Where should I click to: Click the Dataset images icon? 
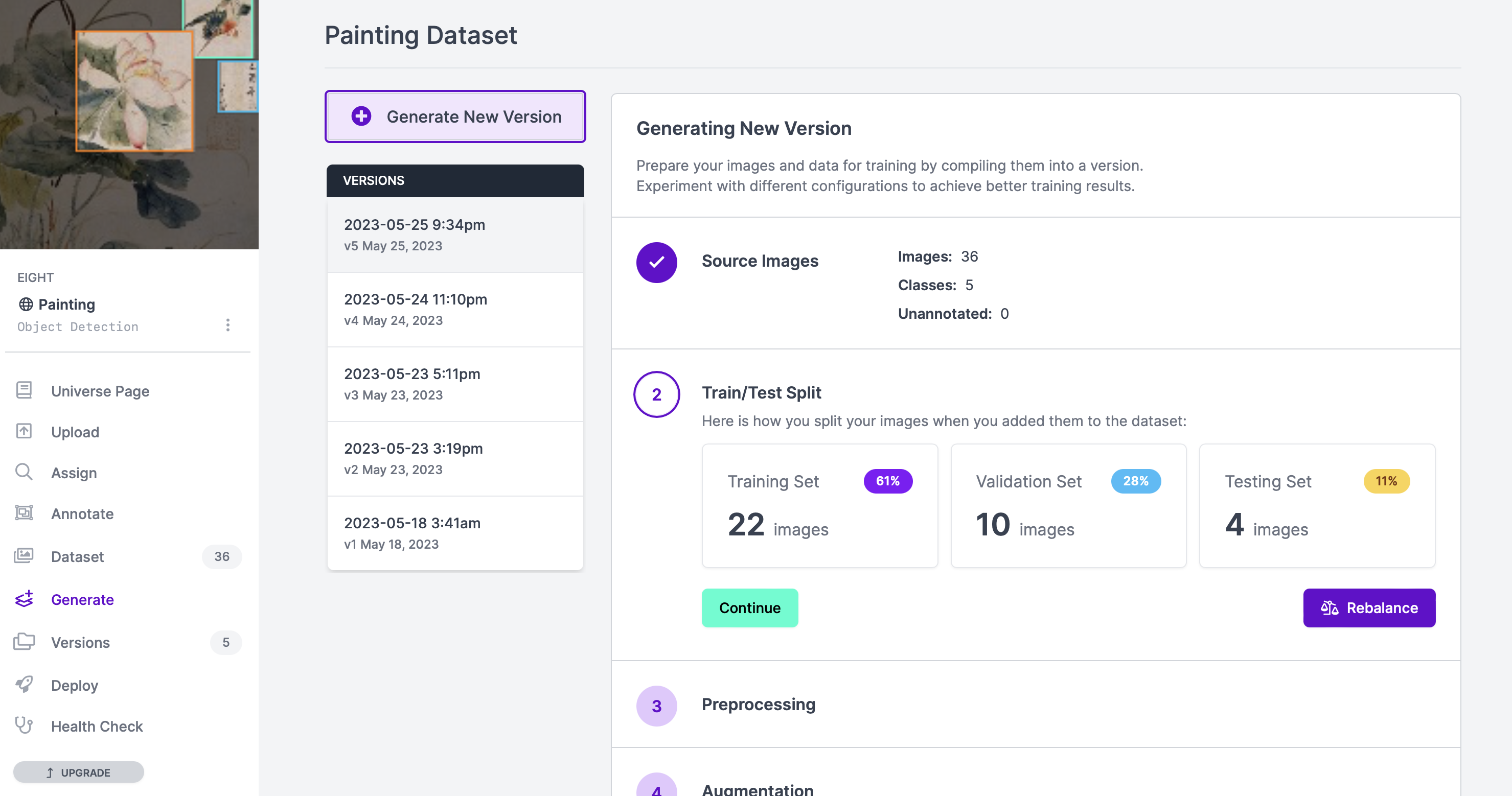pyautogui.click(x=24, y=555)
